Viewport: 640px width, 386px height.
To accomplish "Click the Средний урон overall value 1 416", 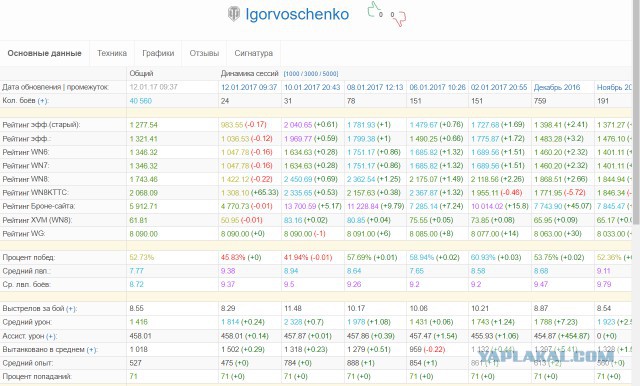I will pyautogui.click(x=138, y=322).
